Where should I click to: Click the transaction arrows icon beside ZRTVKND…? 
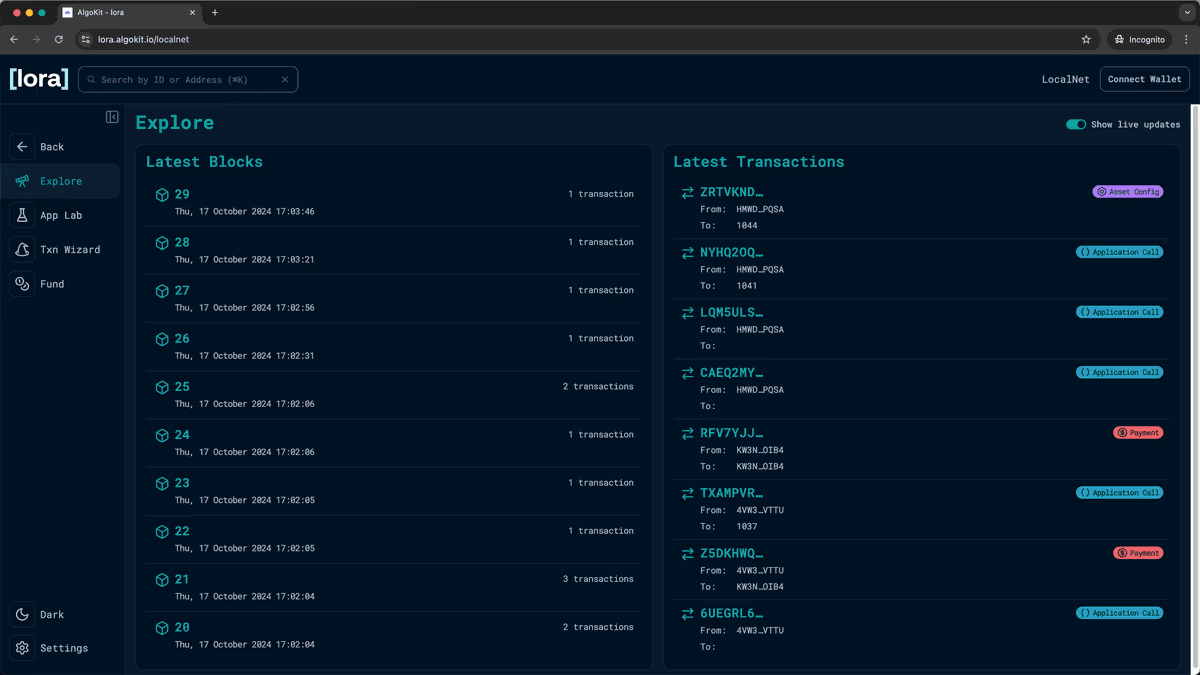click(x=687, y=191)
